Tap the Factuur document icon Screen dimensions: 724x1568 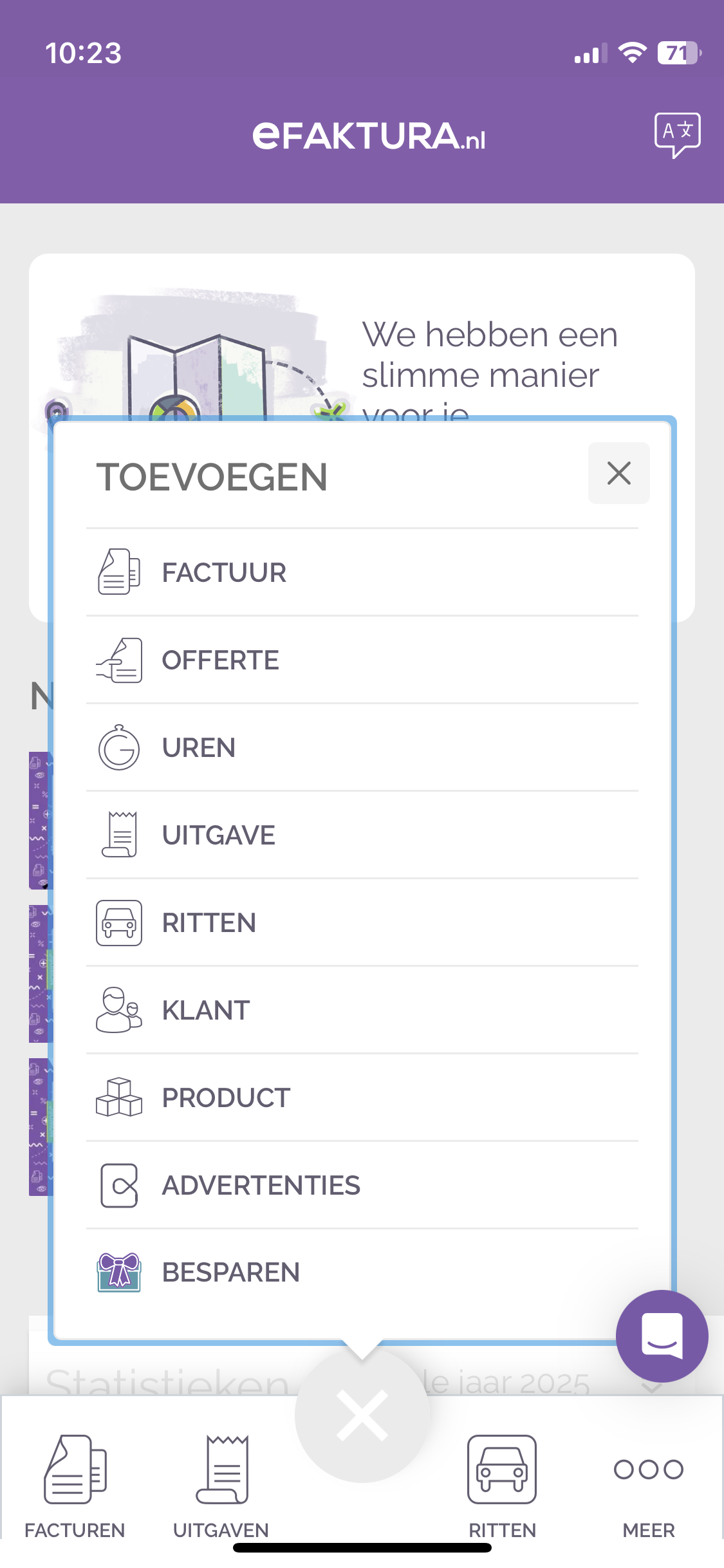point(119,572)
